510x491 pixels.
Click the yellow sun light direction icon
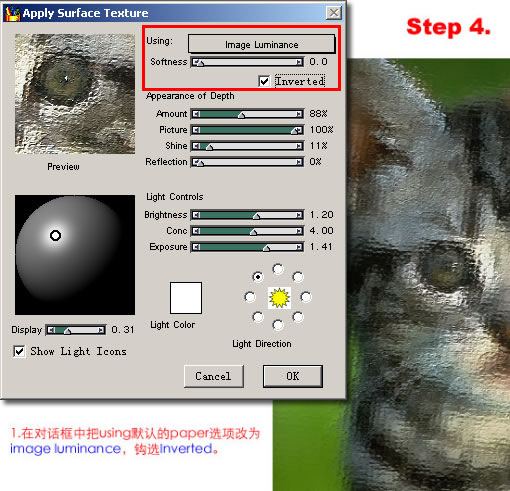pyautogui.click(x=279, y=298)
